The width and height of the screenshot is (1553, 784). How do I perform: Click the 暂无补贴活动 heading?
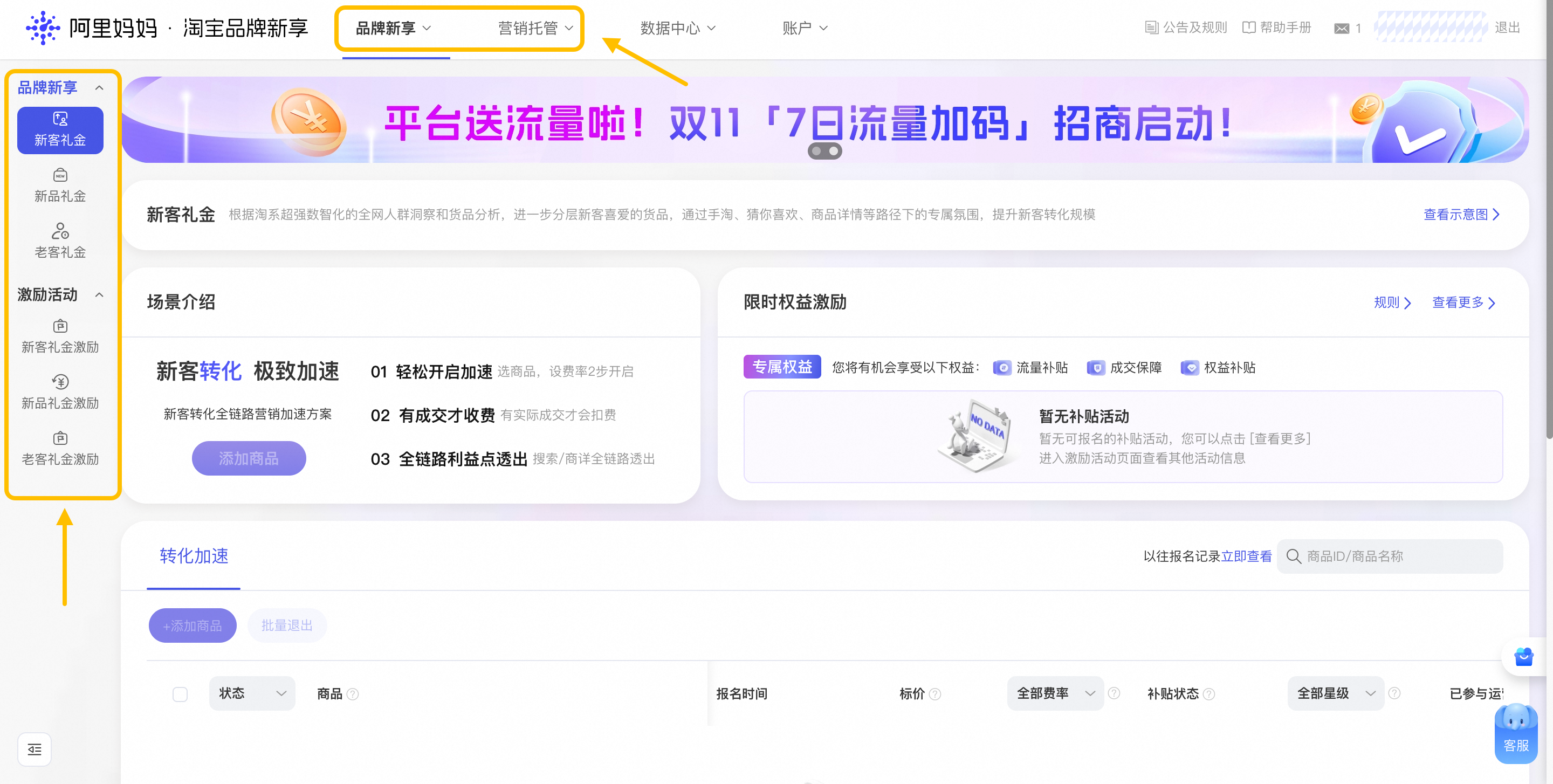tap(1084, 416)
